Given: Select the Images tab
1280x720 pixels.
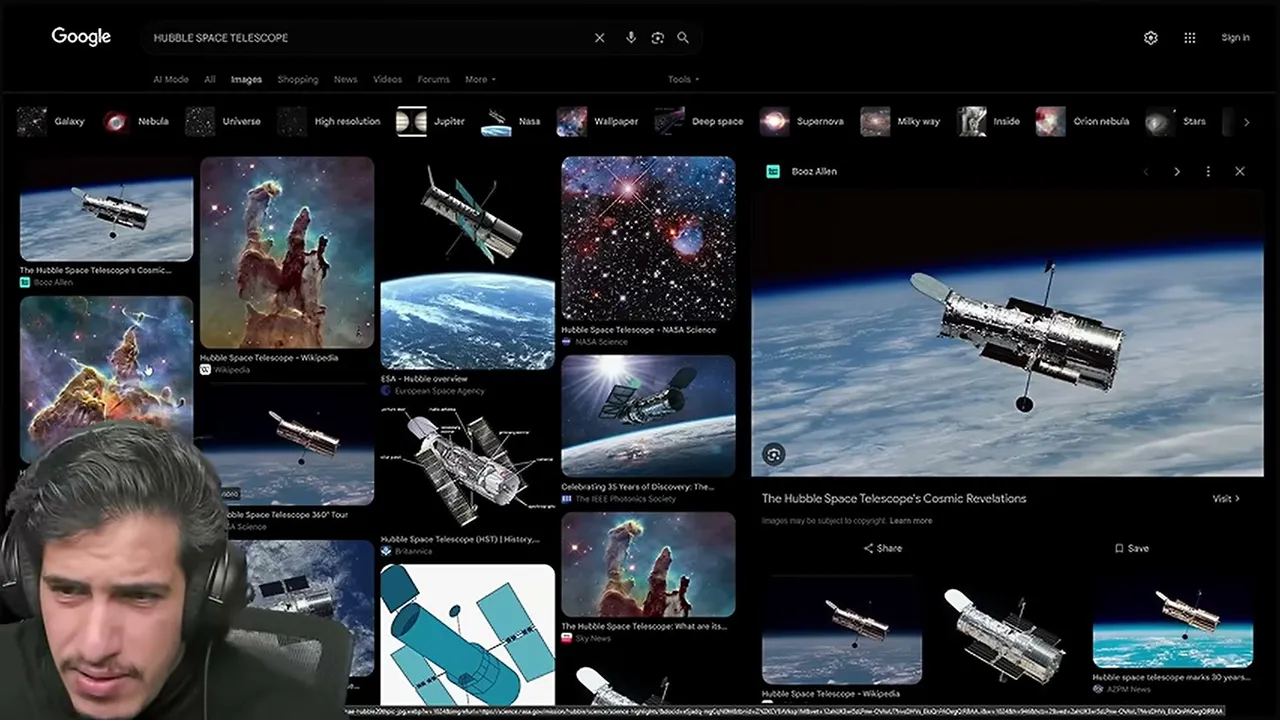Looking at the screenshot, I should click(x=246, y=79).
